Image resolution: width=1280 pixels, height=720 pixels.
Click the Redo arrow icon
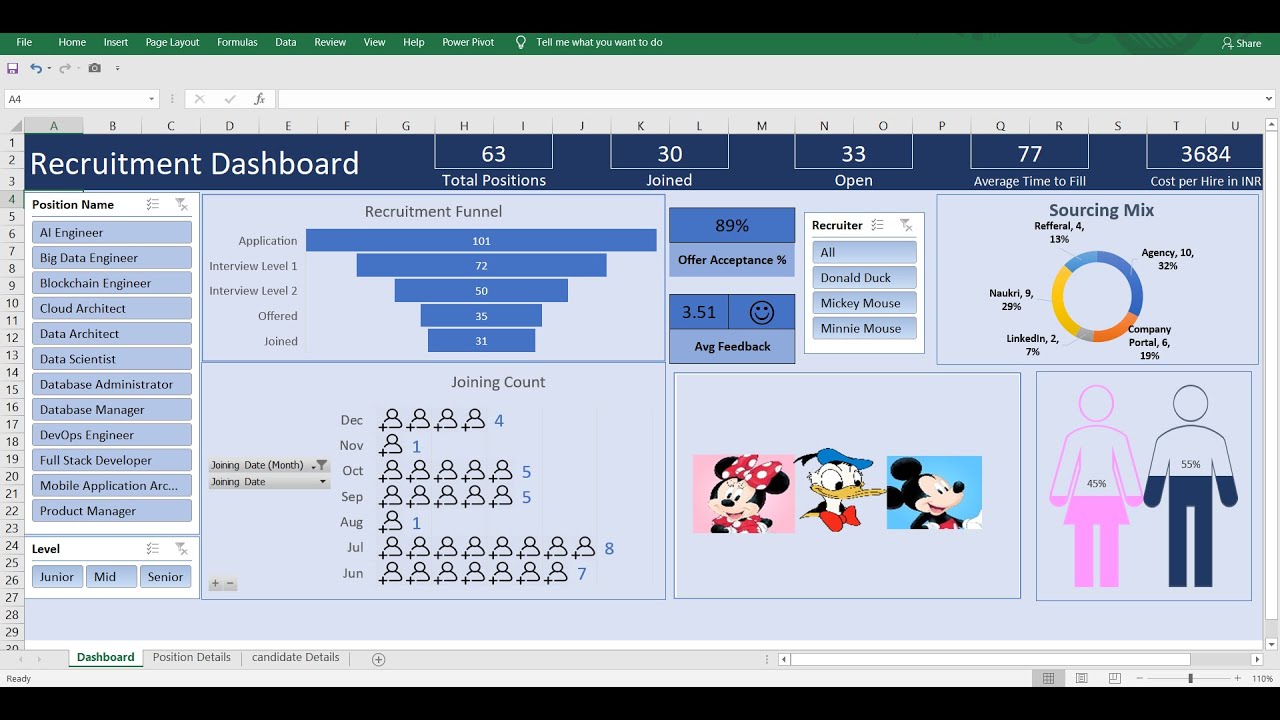(64, 68)
